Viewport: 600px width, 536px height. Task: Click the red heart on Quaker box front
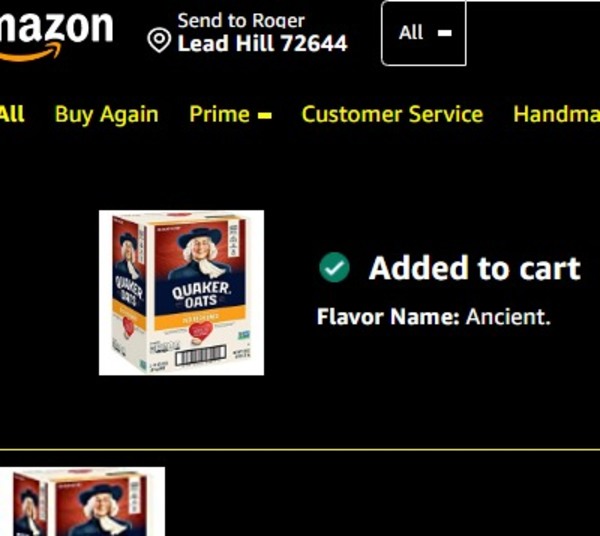coord(200,331)
